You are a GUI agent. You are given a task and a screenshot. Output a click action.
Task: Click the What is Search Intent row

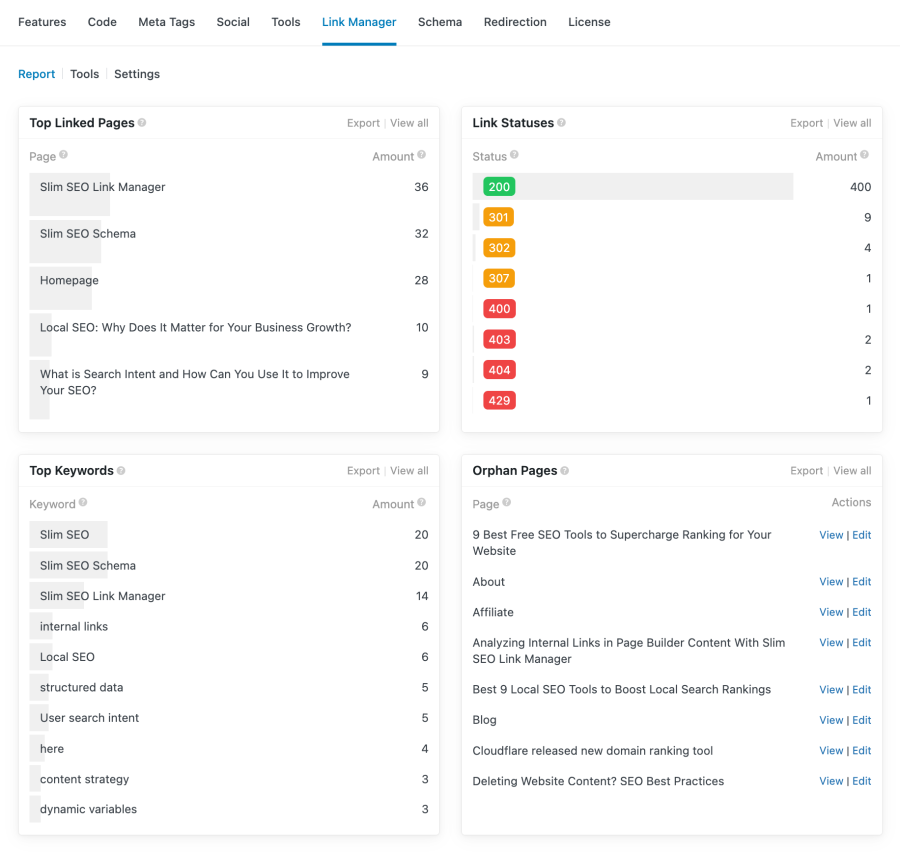(229, 389)
